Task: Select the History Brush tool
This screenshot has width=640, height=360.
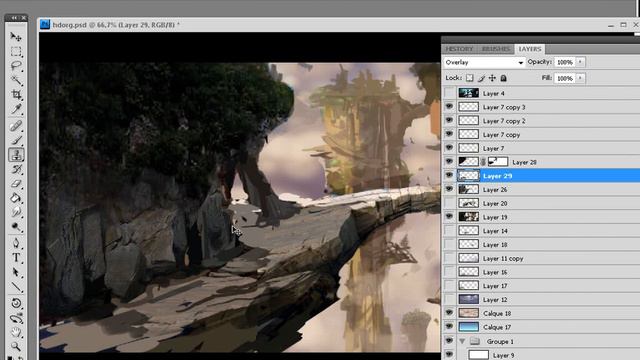Action: 16,169
